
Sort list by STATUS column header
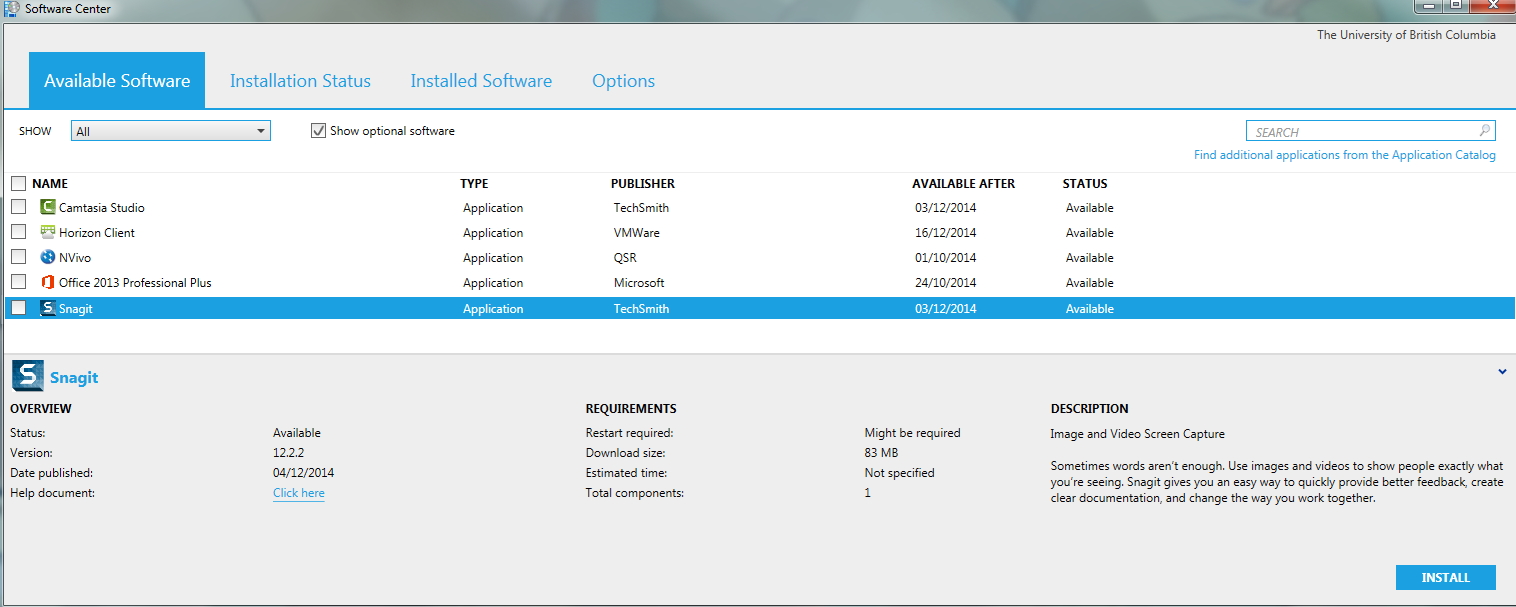(1085, 184)
